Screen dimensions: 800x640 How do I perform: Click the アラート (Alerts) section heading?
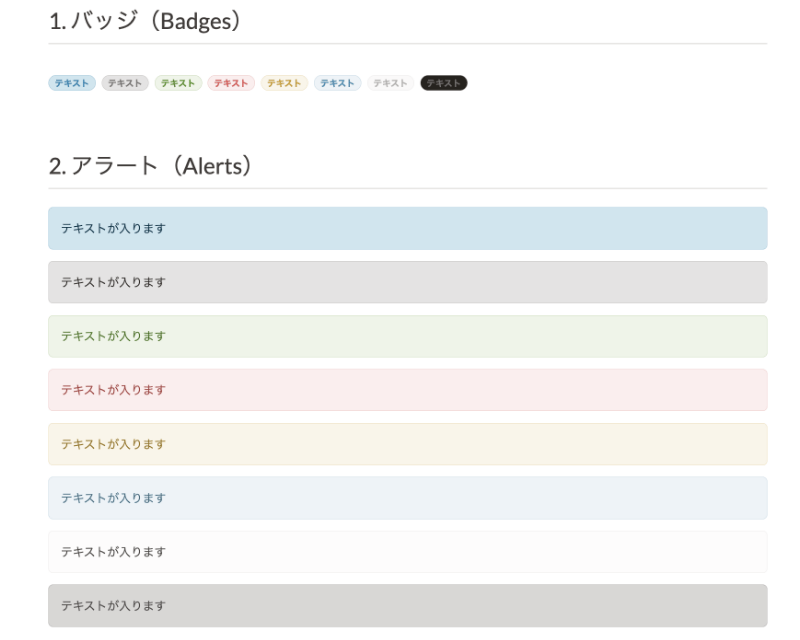[x=149, y=165]
